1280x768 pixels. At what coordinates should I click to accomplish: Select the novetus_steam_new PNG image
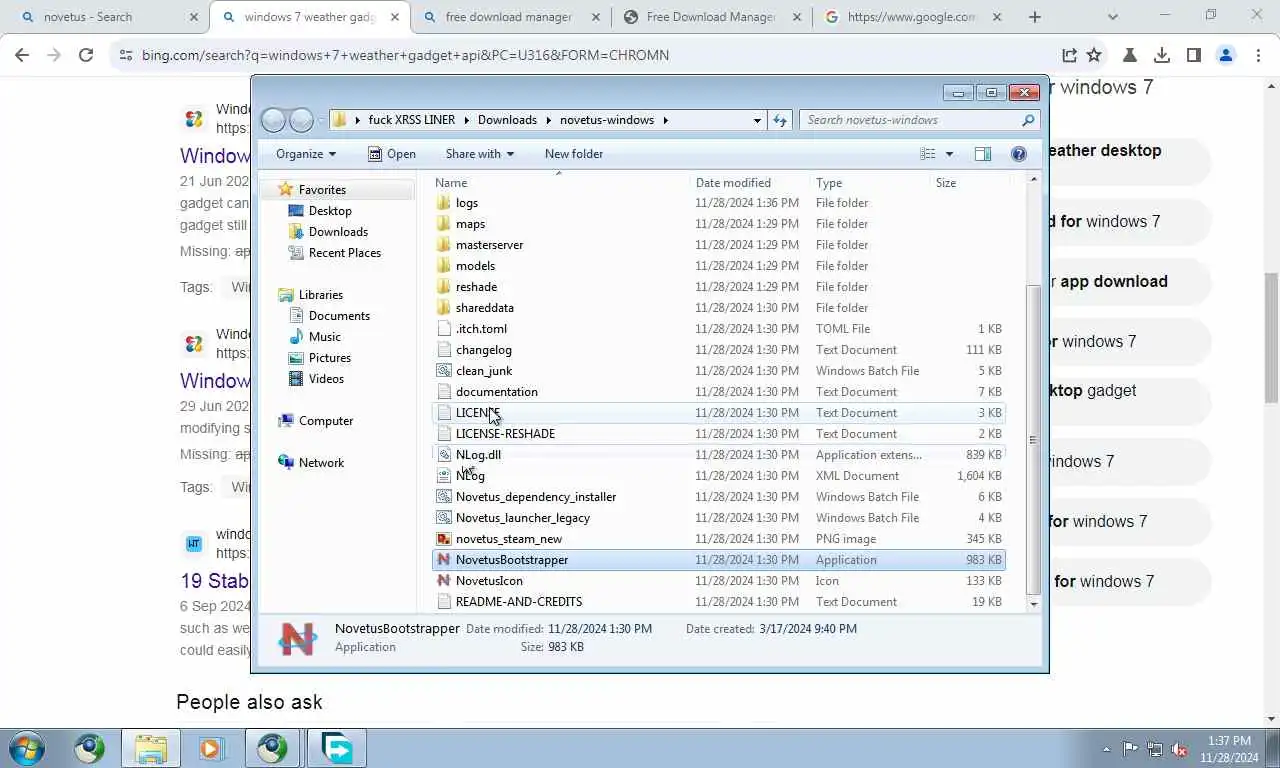click(509, 539)
